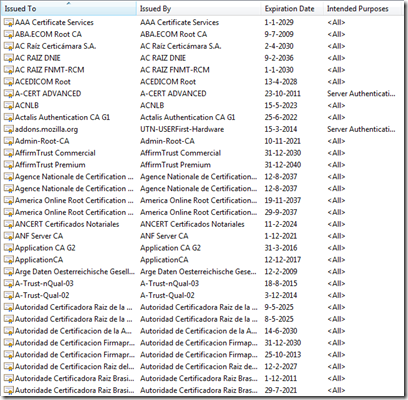Click the certificate icon beside AffirmTrust Premium
The height and width of the screenshot is (400, 408).
tap(9, 165)
